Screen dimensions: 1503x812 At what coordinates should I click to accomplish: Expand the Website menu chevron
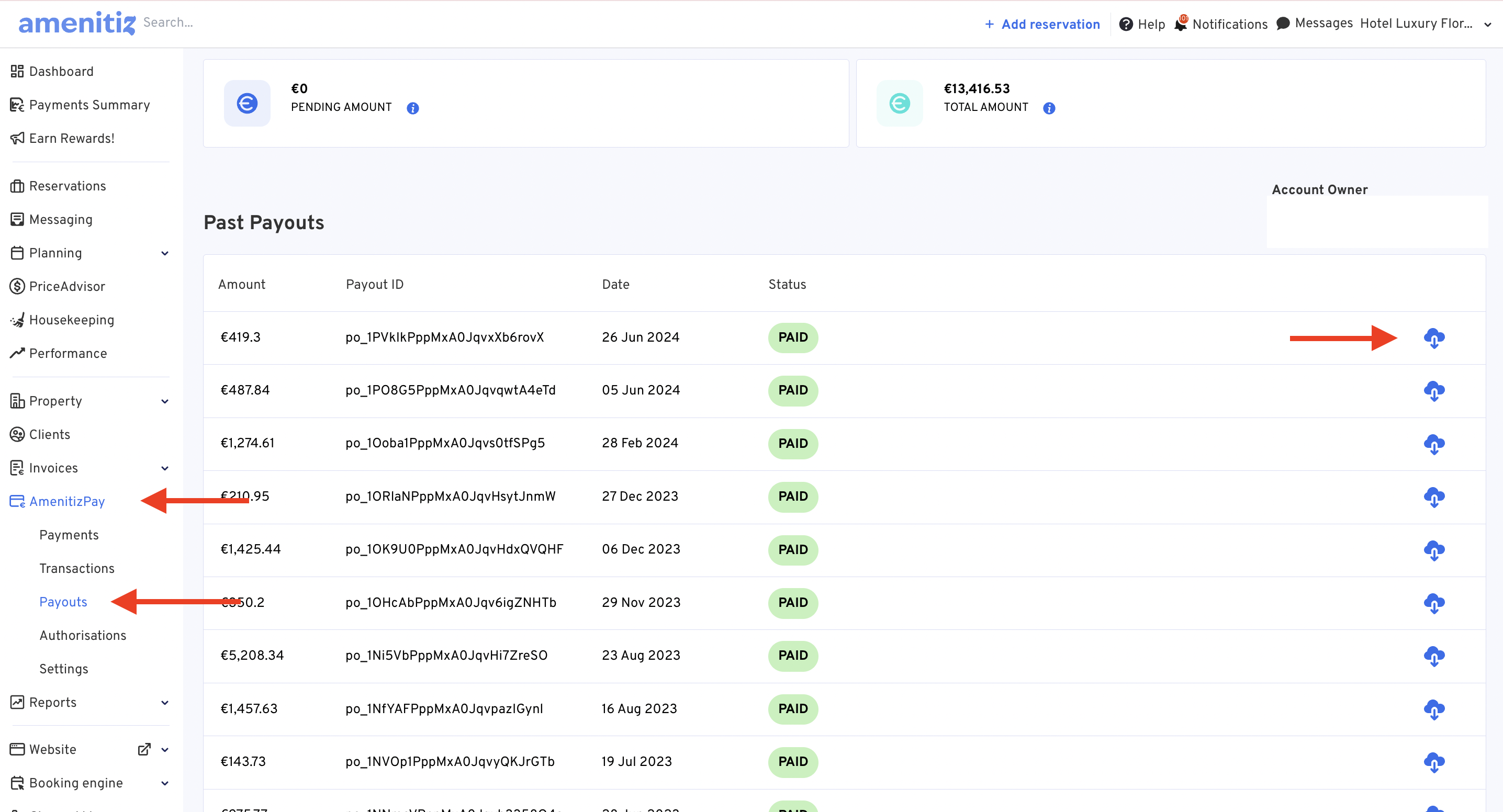pos(164,750)
